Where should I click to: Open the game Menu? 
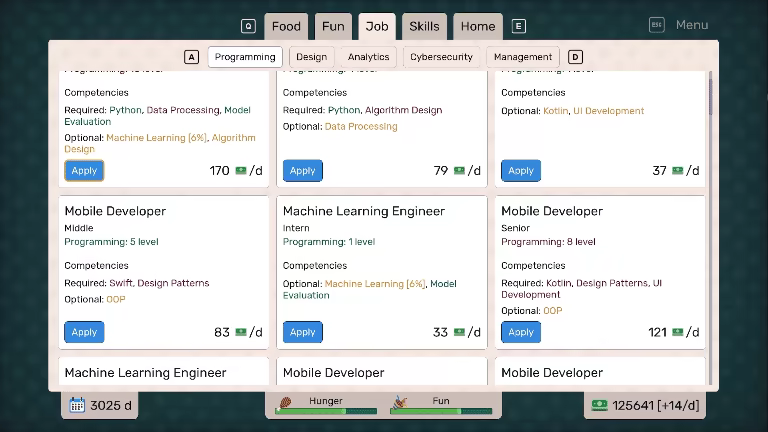pos(692,25)
